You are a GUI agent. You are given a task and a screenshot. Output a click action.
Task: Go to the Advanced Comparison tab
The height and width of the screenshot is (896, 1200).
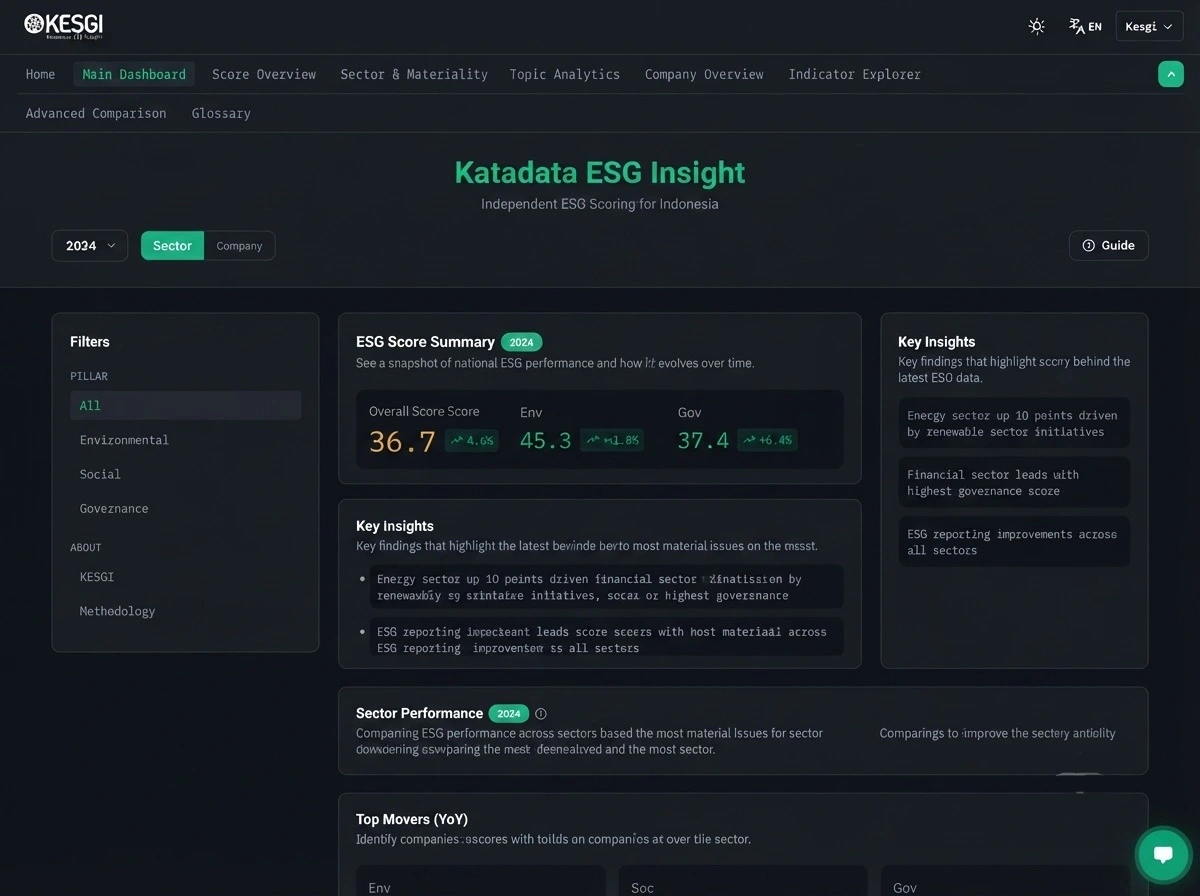96,113
